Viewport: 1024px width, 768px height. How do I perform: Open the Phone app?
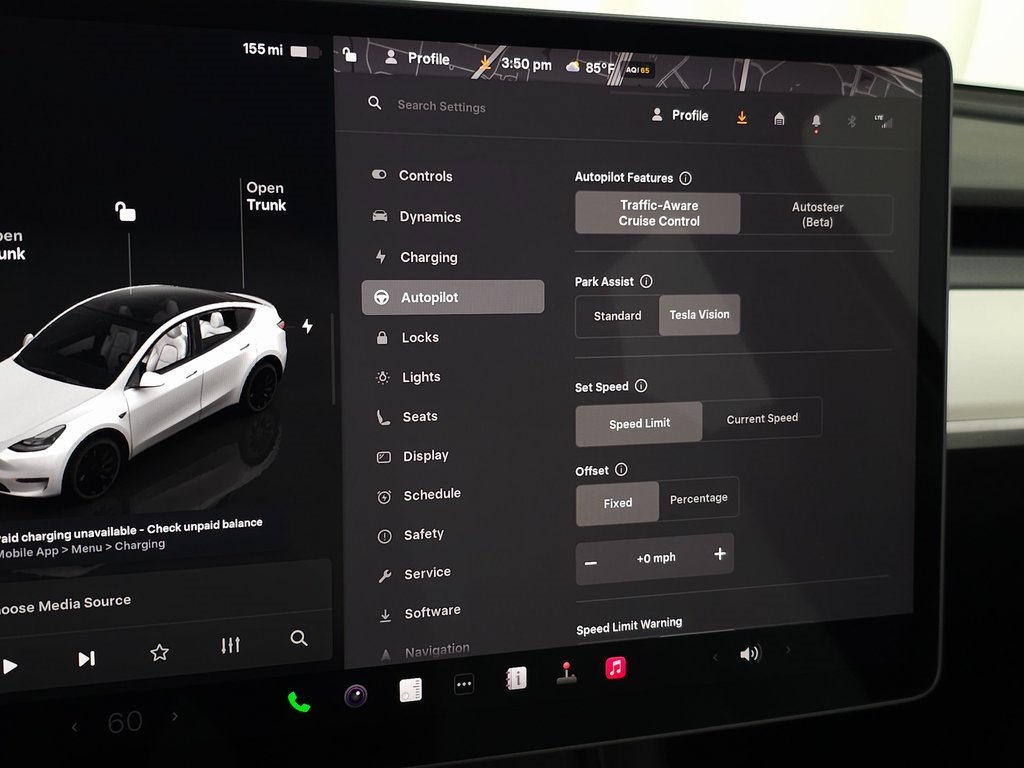299,702
